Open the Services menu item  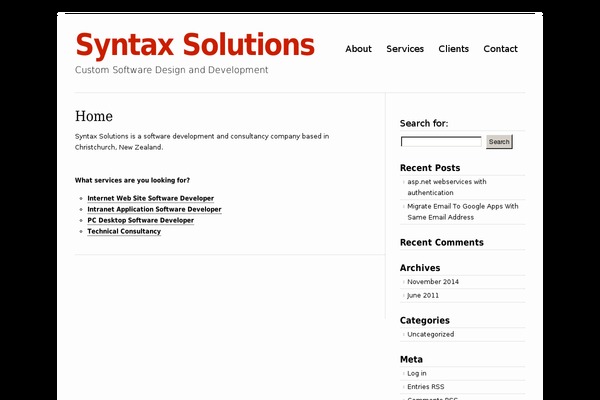coord(405,49)
